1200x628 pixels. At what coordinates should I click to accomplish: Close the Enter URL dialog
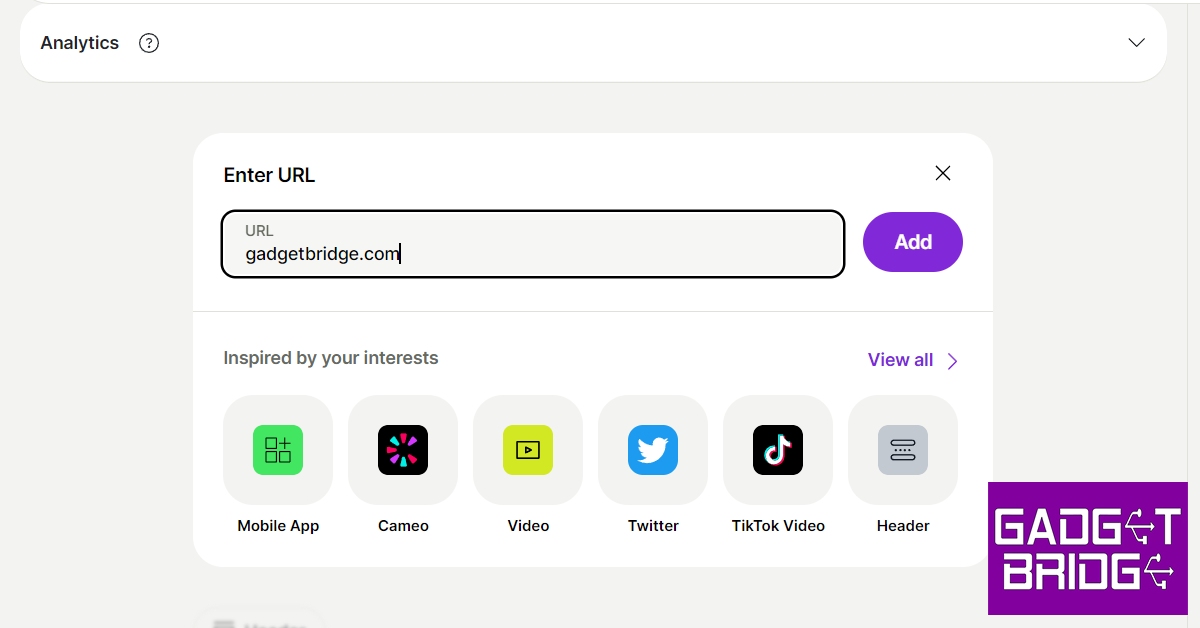[x=942, y=173]
